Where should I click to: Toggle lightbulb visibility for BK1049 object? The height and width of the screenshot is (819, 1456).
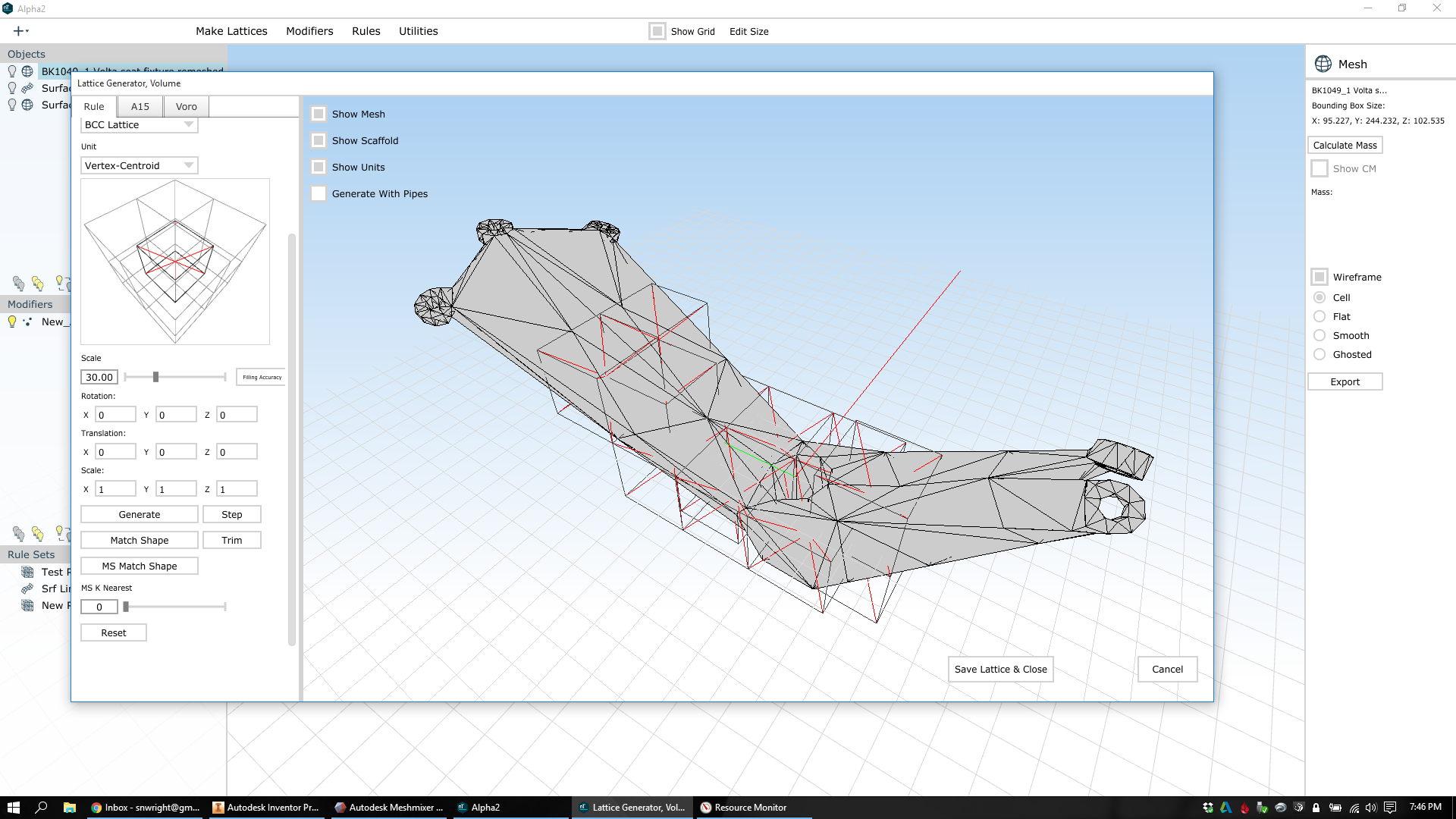click(x=12, y=71)
